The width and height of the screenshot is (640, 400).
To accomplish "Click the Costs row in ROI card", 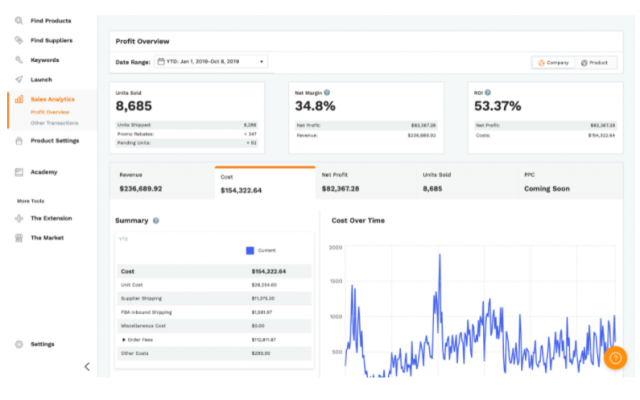I will tap(545, 135).
